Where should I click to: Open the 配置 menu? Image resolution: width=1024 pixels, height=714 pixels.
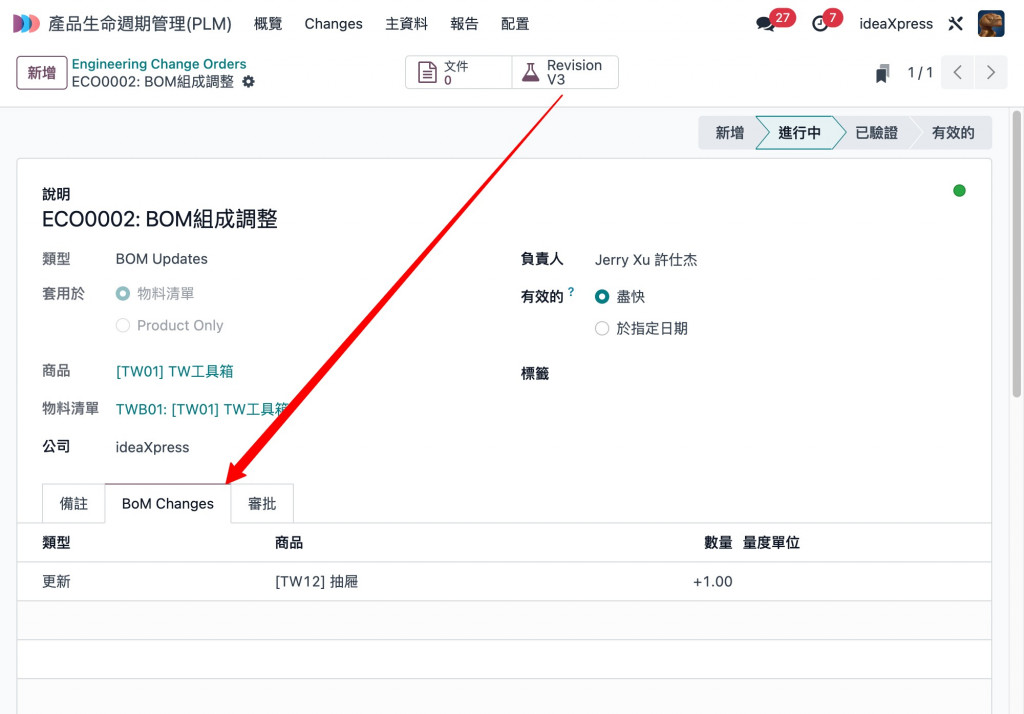point(515,24)
